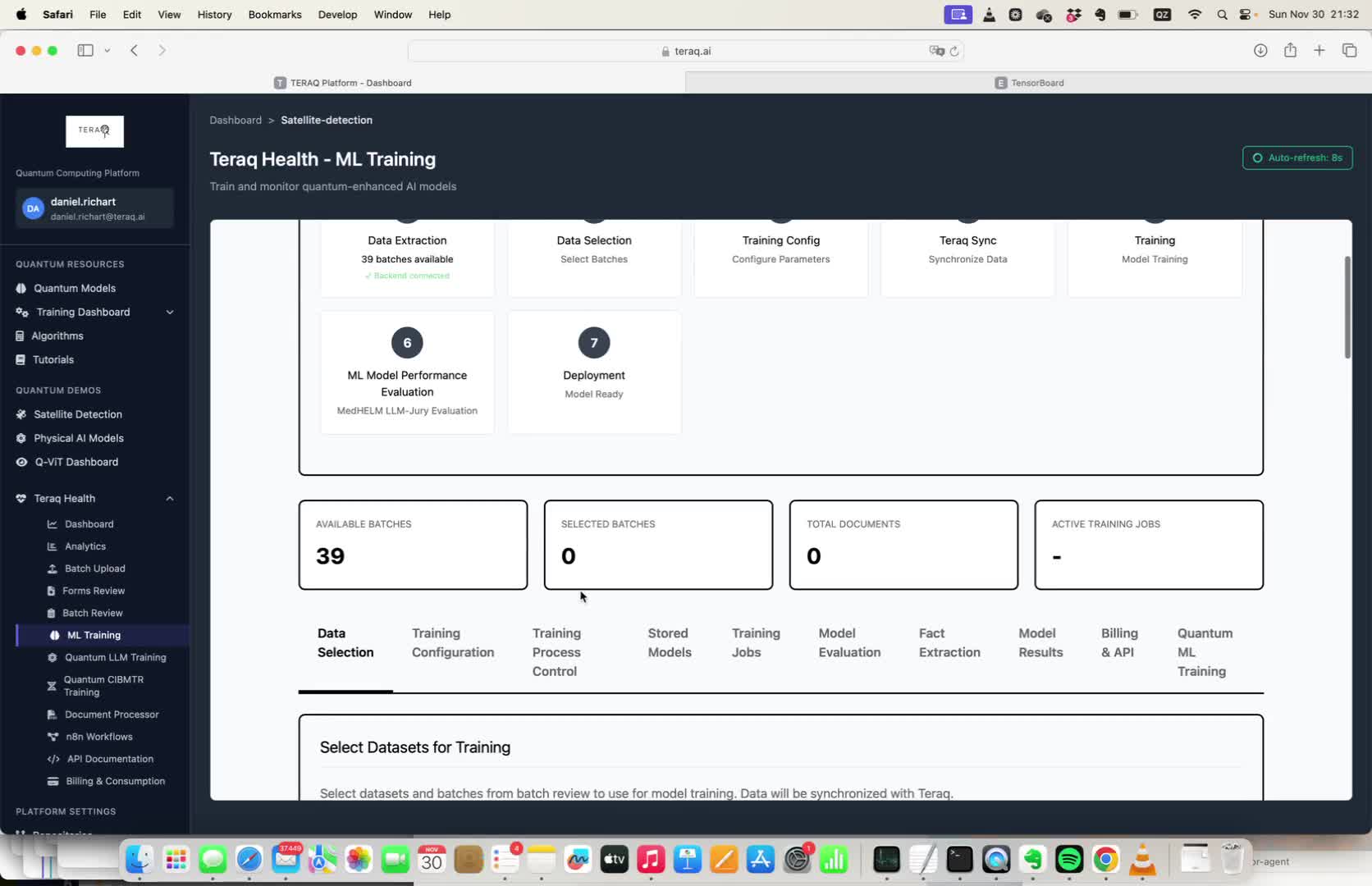Viewport: 1372px width, 886px height.
Task: Click the API Documentation code icon
Action: (x=53, y=759)
